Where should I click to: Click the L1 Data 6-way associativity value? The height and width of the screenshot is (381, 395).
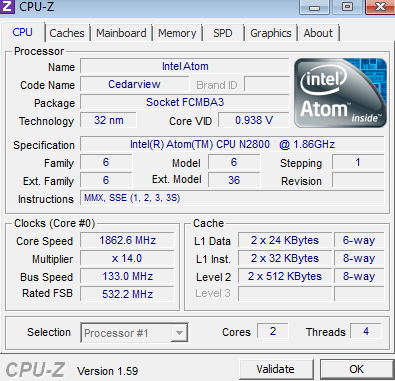pos(359,240)
